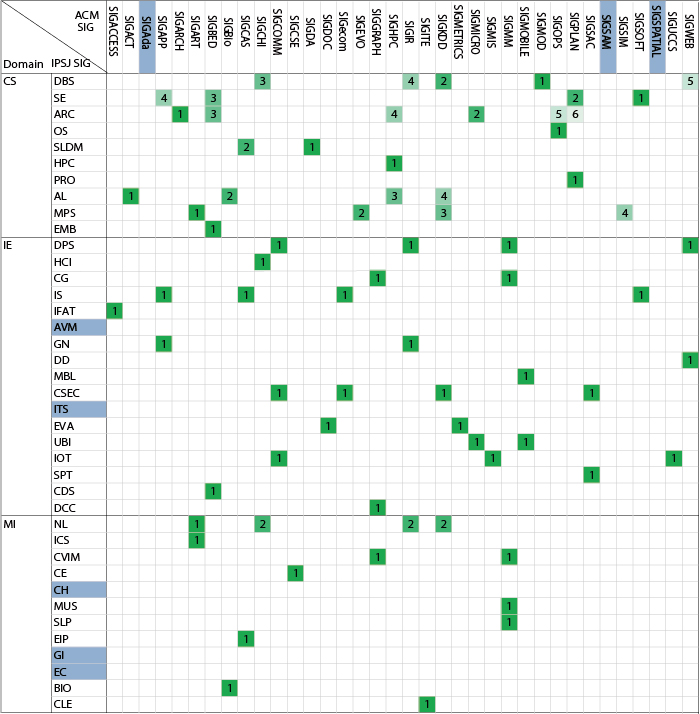Viewport: 700px width, 714px height.
Task: Select the '1' cell at OS and SIGOPS
Action: pos(558,131)
